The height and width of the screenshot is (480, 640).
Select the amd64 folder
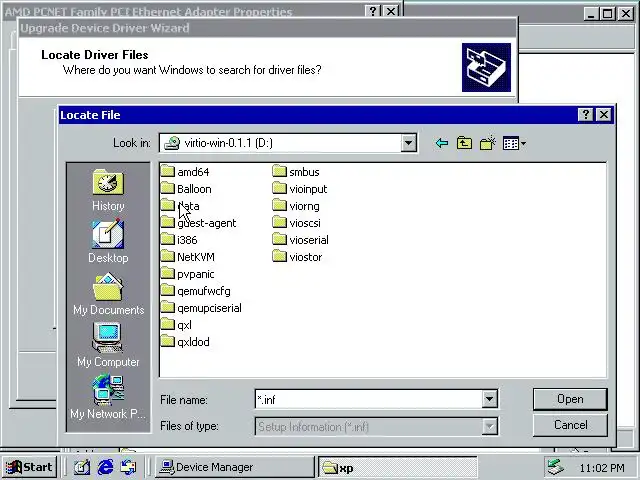[185, 172]
